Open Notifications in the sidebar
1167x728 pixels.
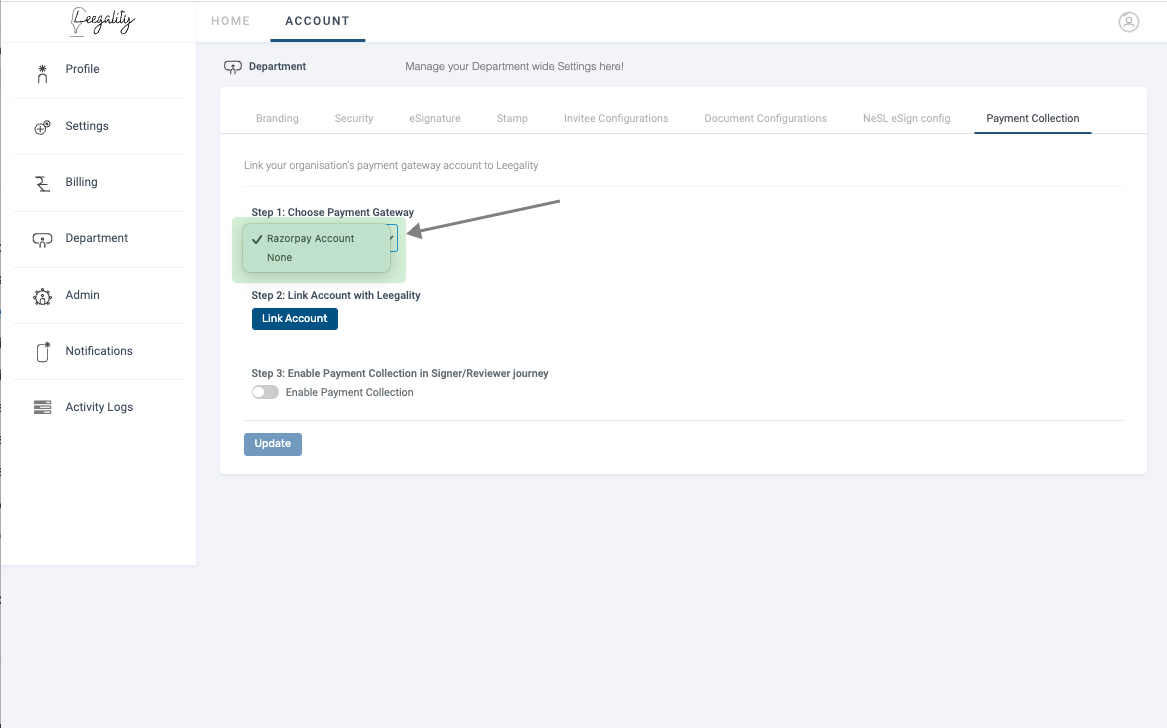pos(98,351)
